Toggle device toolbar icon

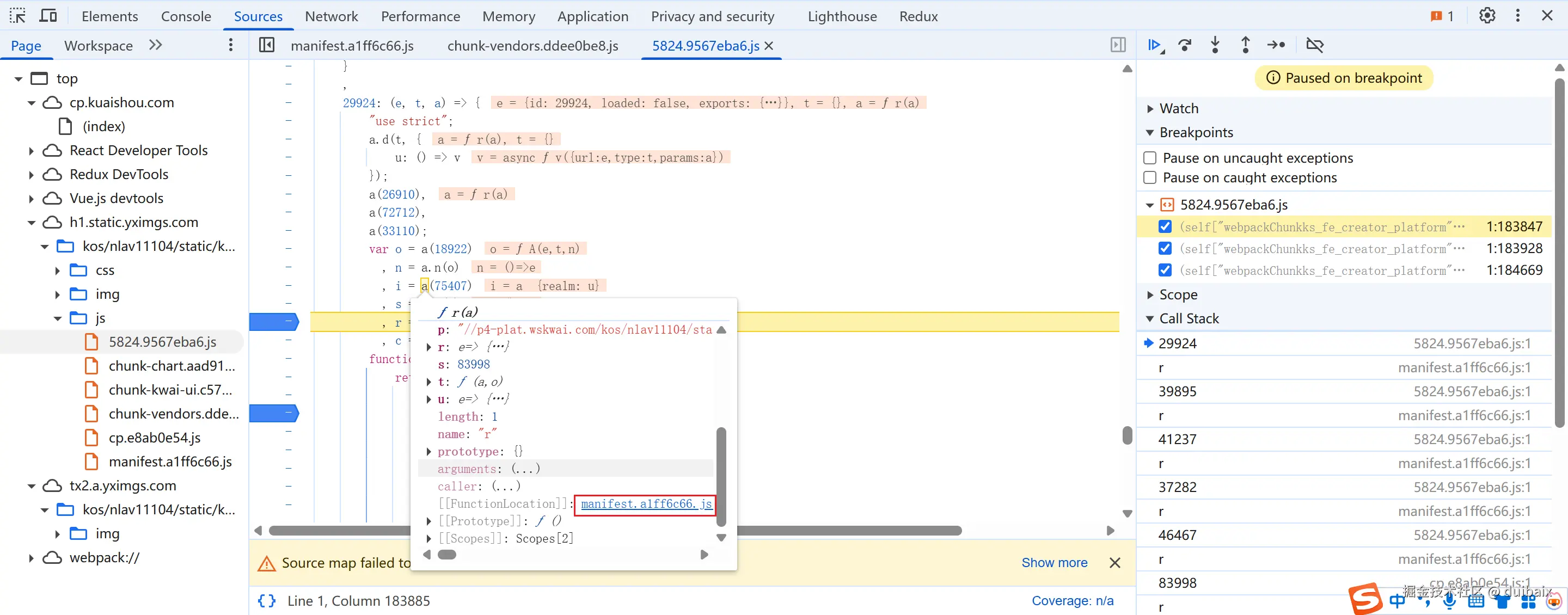(47, 16)
